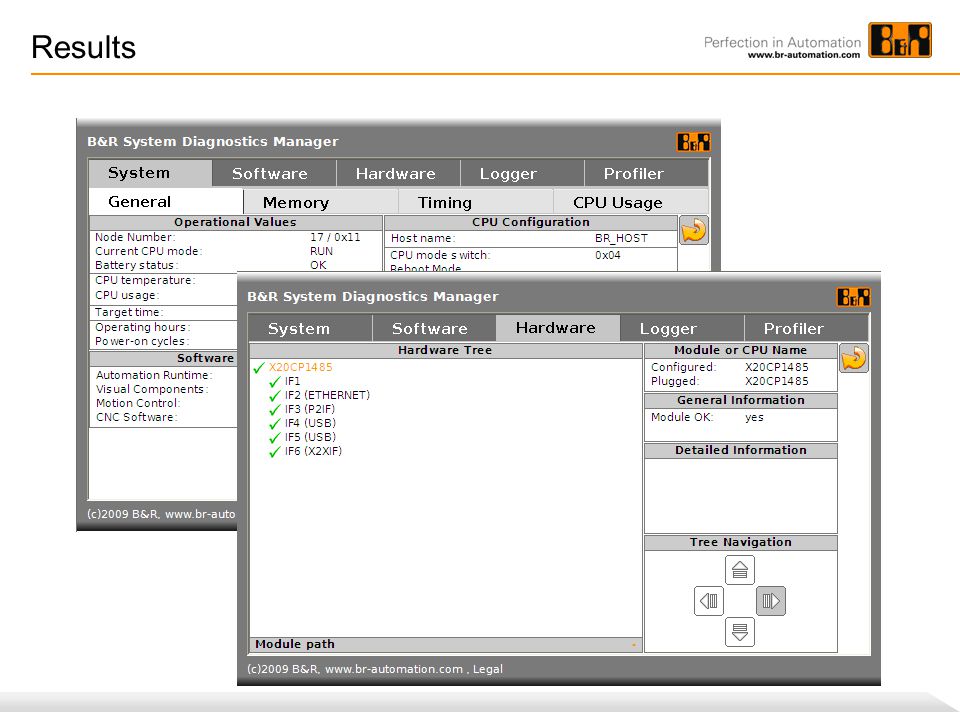
Task: Click the Module OK value 'yes'
Action: [x=754, y=418]
